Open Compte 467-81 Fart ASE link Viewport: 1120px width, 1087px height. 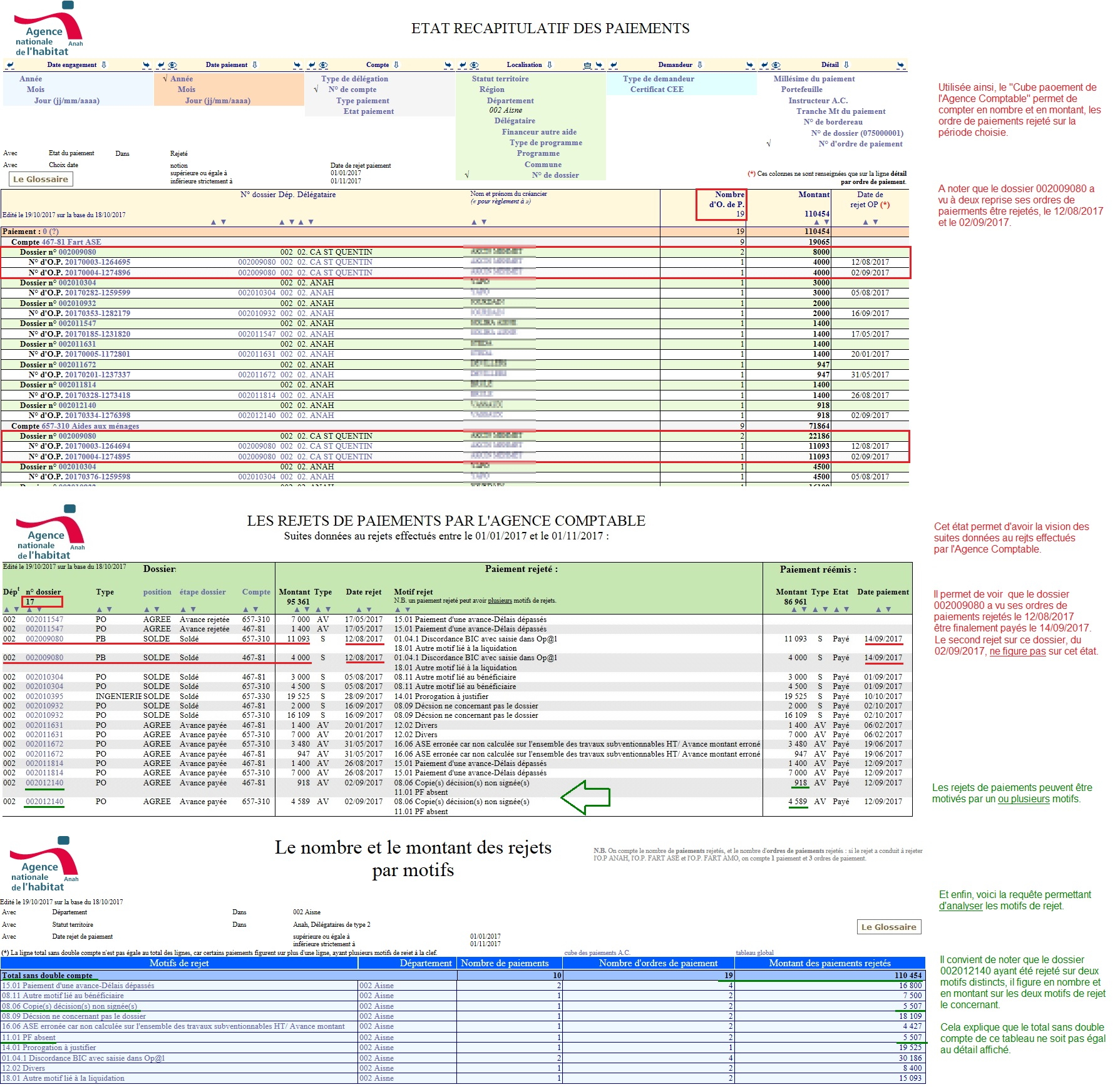[71, 242]
